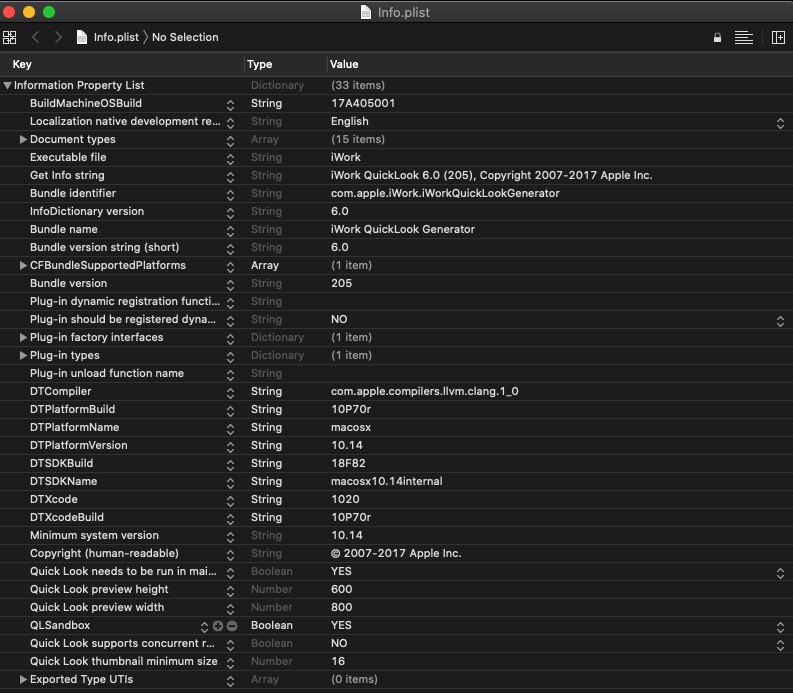Viewport: 793px width, 693px height.
Task: Remove the QLSandbox row
Action: click(x=232, y=626)
